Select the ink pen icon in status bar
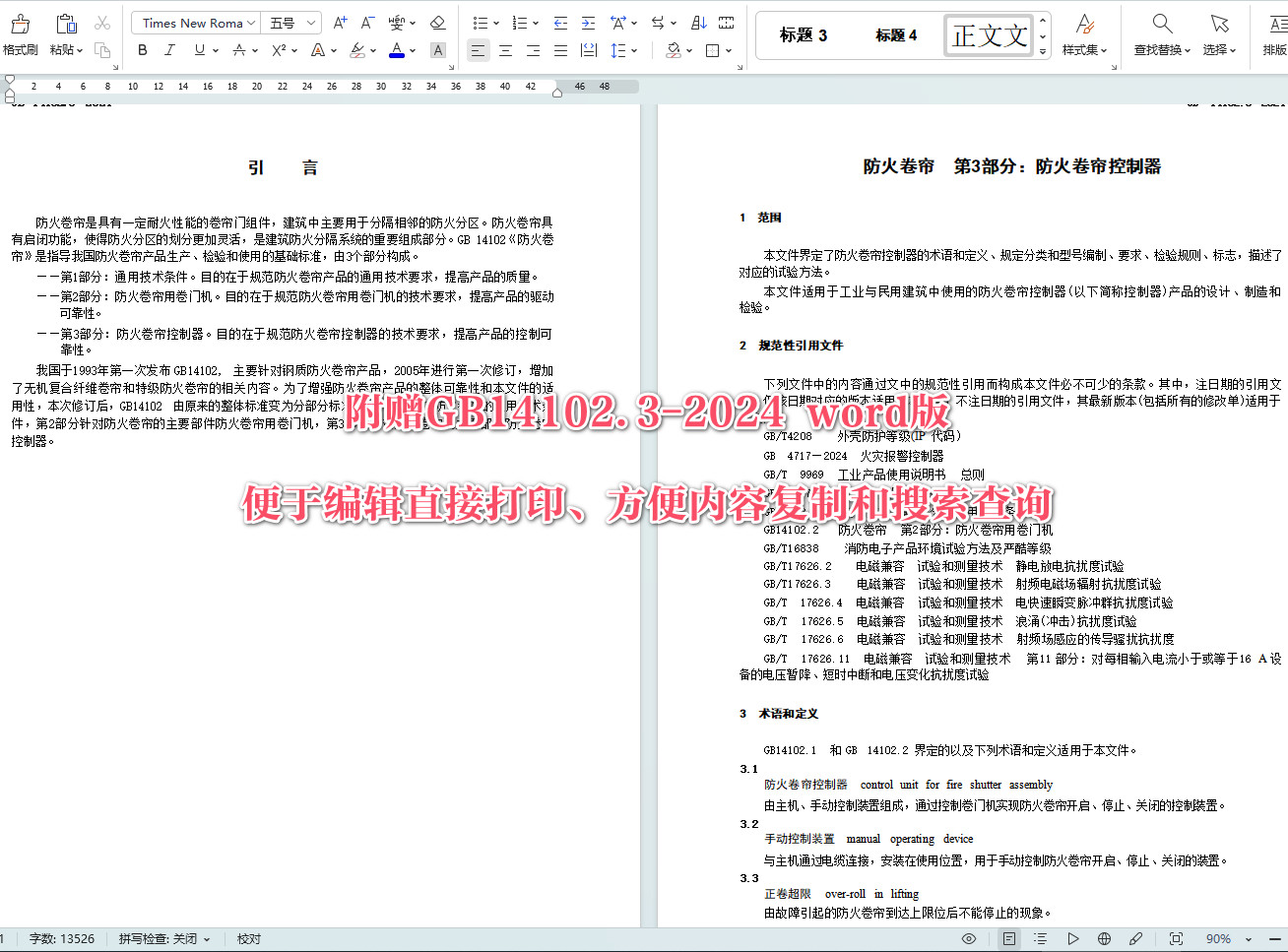1288x952 pixels. [x=1134, y=938]
